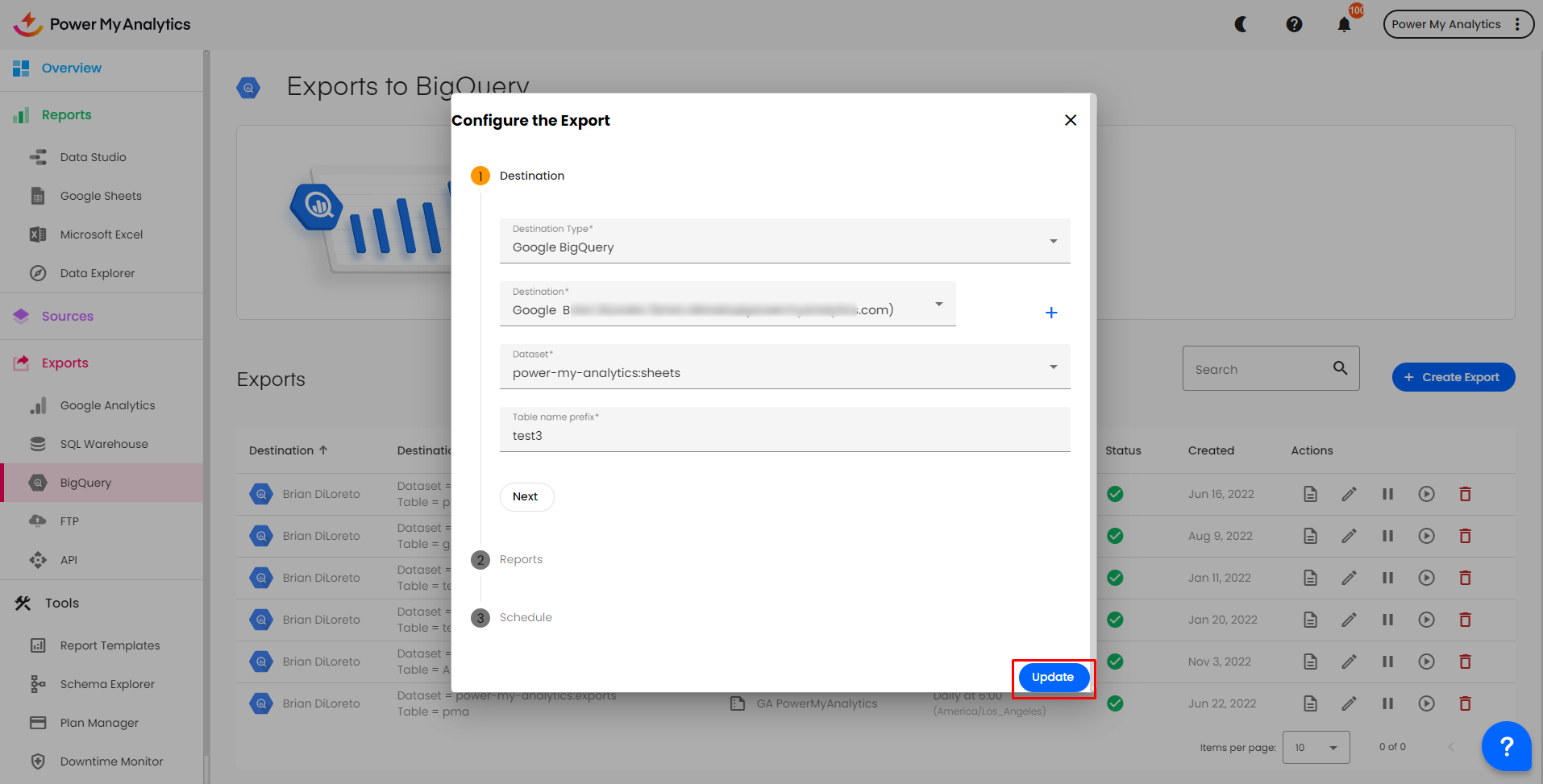Click the Next button in Destination step

[x=526, y=496]
